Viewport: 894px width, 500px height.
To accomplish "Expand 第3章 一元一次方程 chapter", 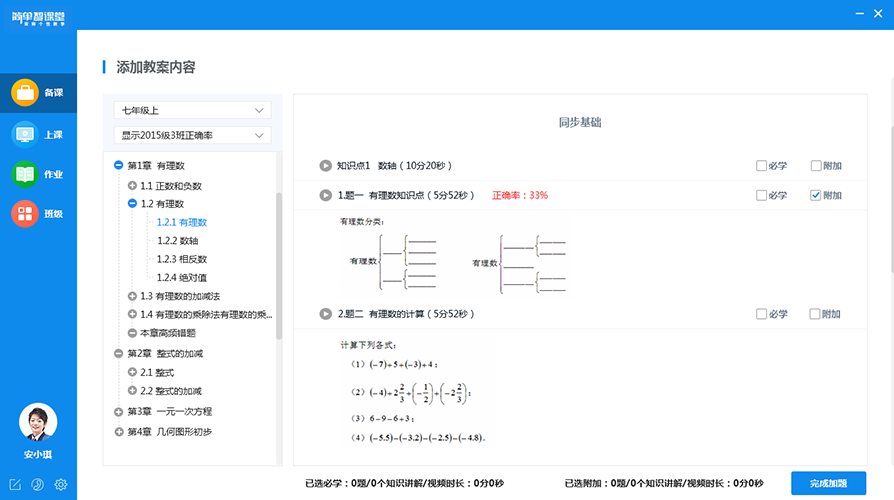I will (x=119, y=412).
